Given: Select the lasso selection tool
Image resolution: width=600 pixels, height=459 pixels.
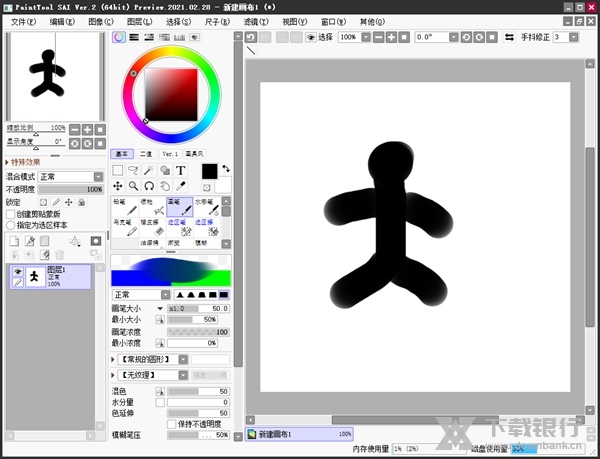Looking at the screenshot, I should (x=134, y=171).
